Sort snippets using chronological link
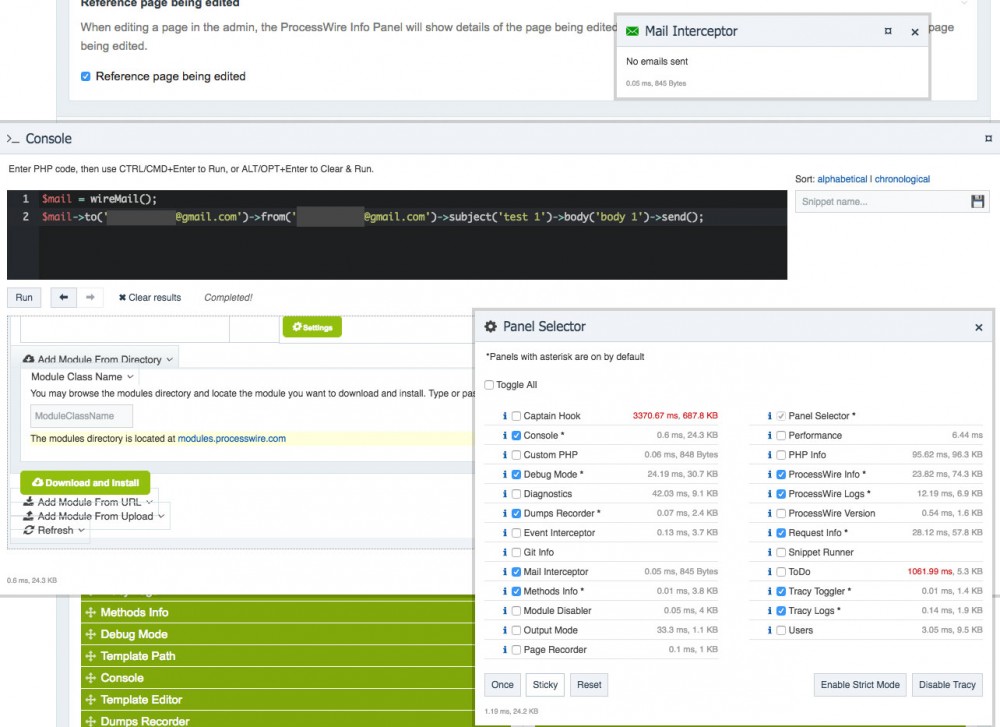This screenshot has height=727, width=1000. [902, 179]
